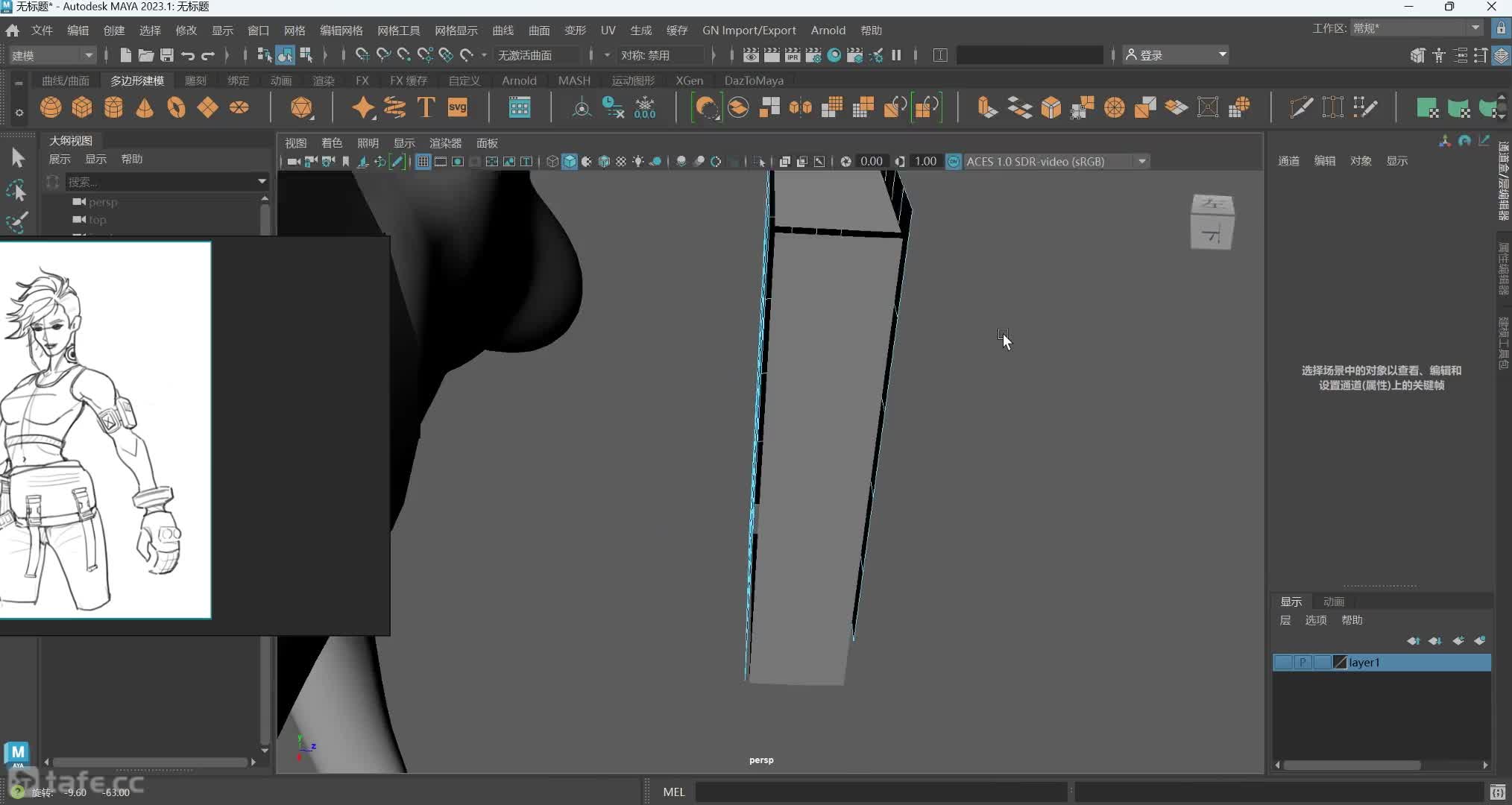This screenshot has height=805, width=1512.
Task: Create a polygon plane from the shelf
Action: click(x=207, y=108)
